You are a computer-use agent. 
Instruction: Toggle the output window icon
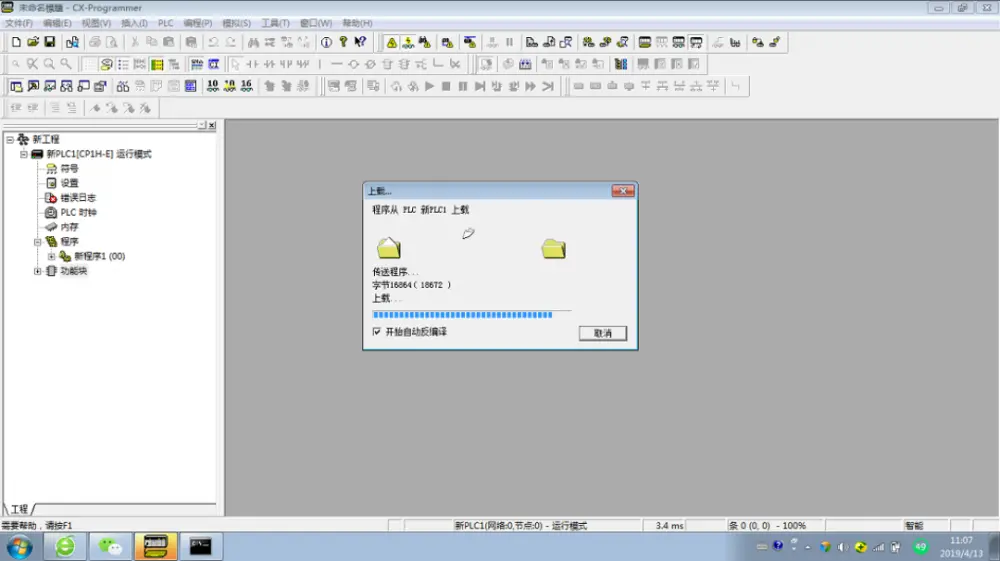(x=33, y=86)
